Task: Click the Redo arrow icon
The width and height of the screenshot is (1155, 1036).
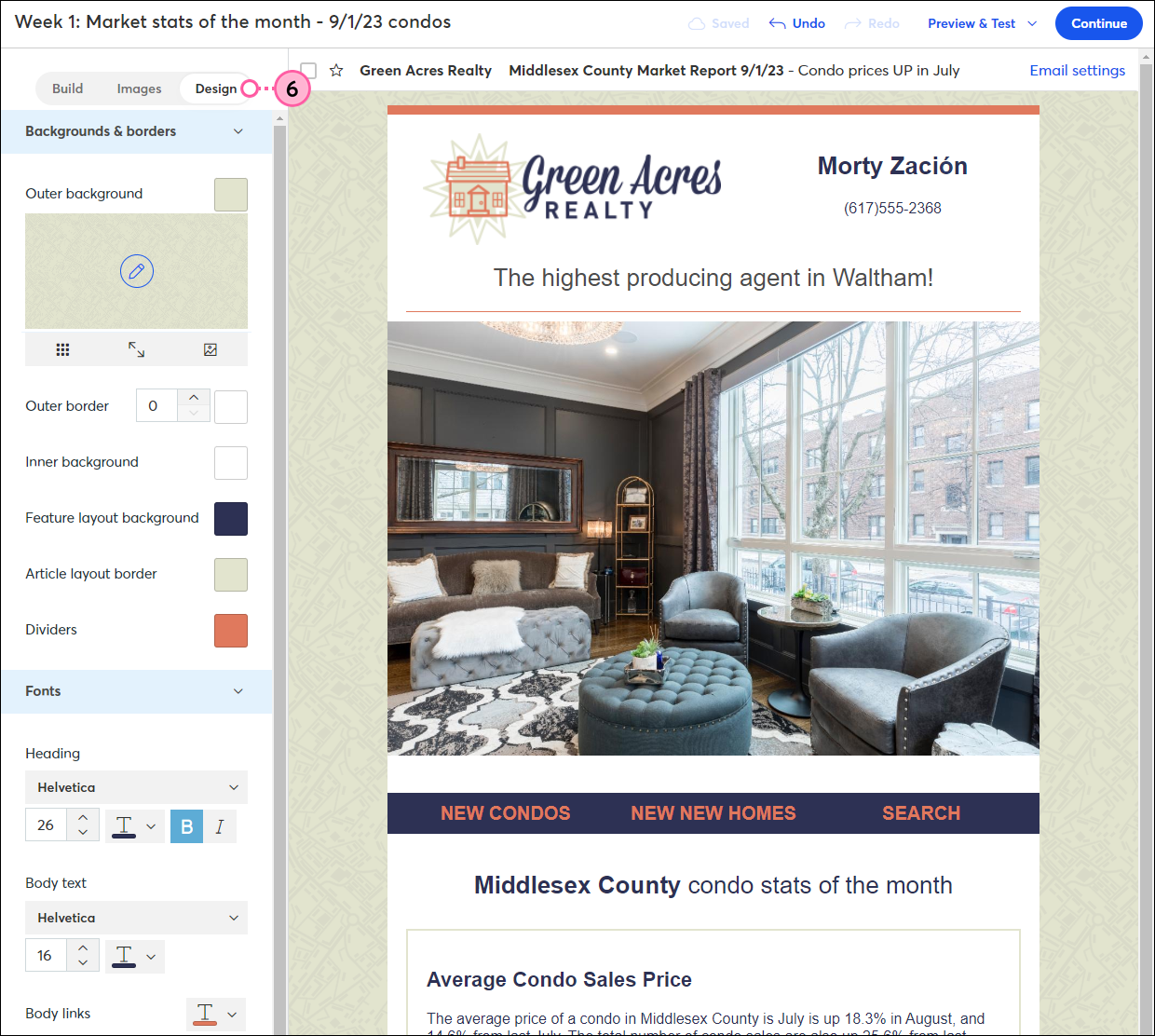Action: tap(852, 23)
